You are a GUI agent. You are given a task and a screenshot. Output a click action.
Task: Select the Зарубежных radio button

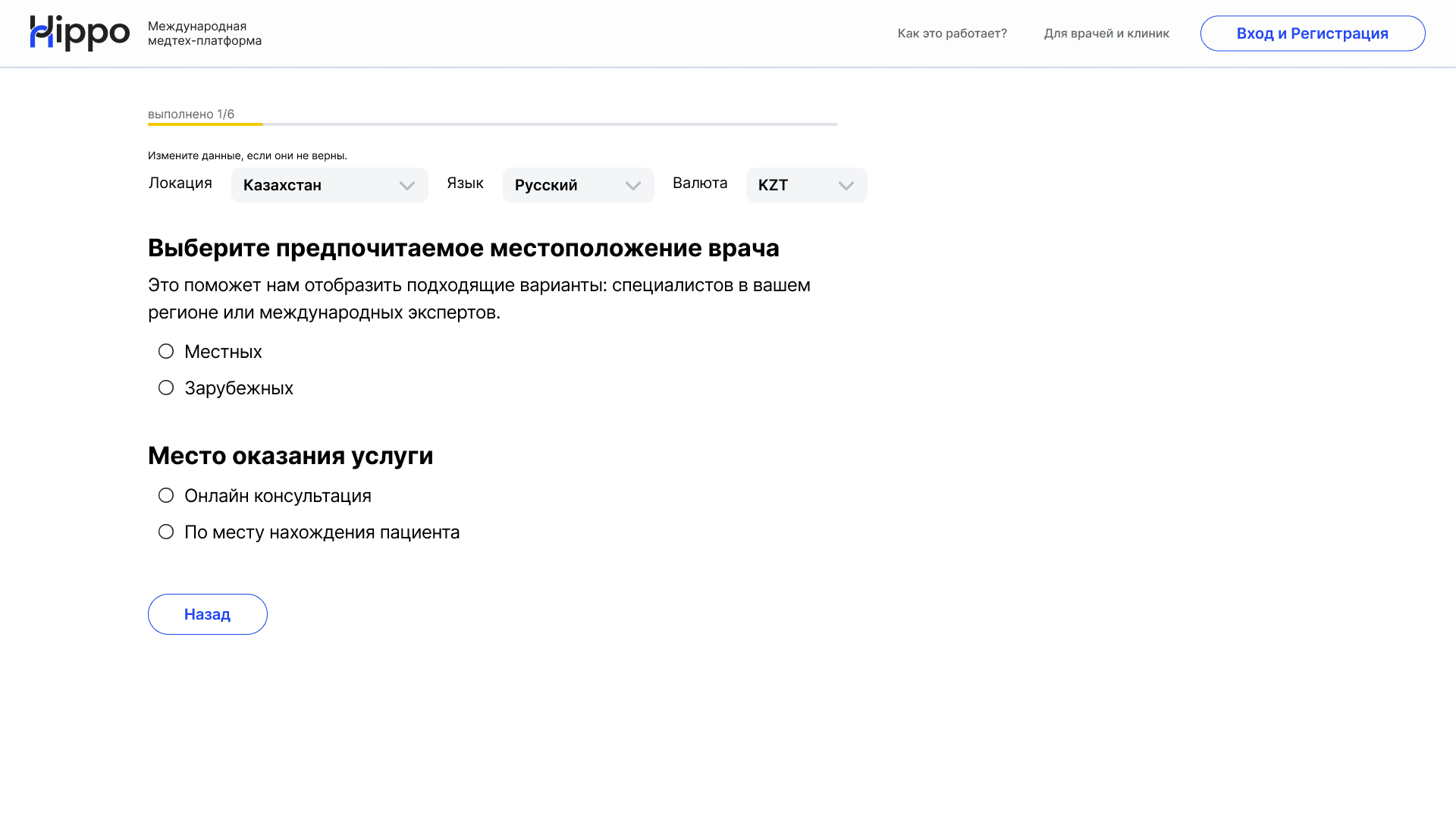point(166,388)
